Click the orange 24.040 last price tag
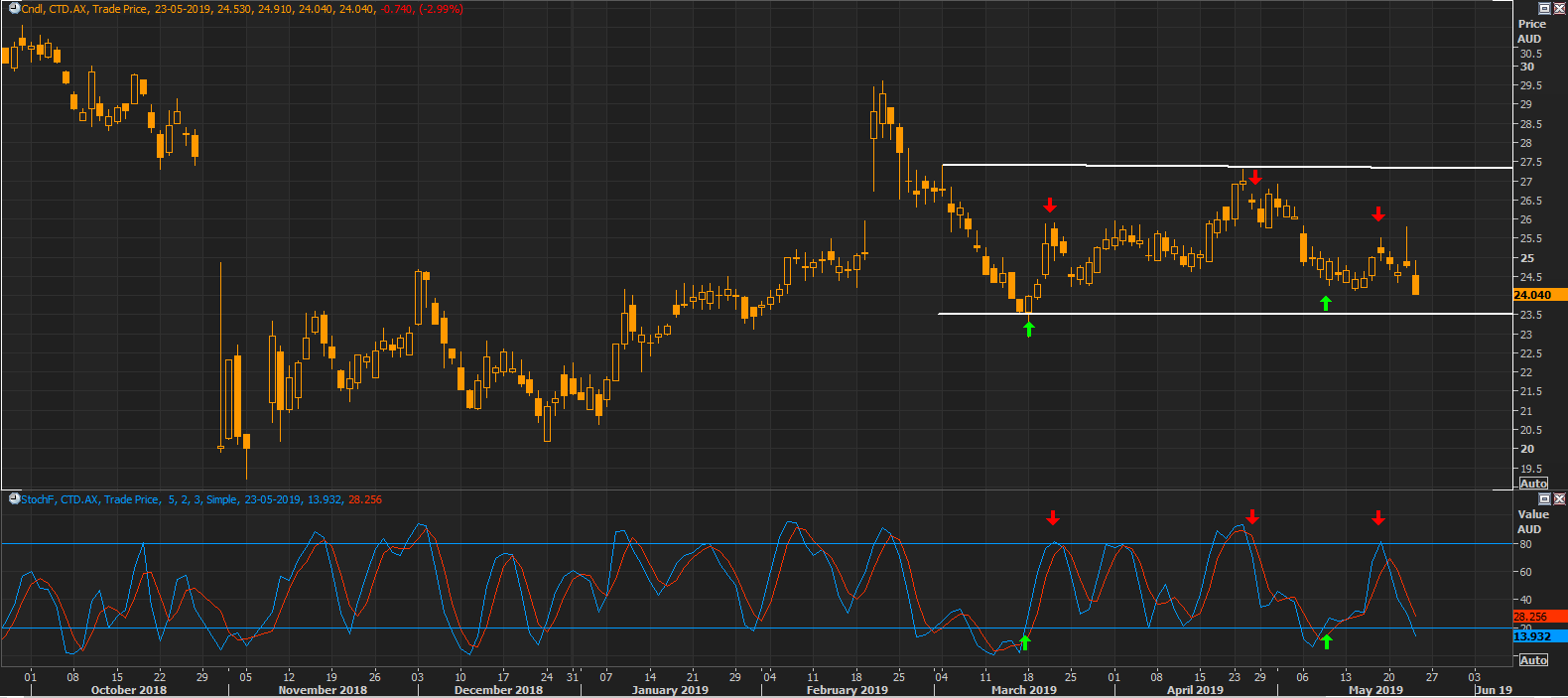 coord(1540,295)
